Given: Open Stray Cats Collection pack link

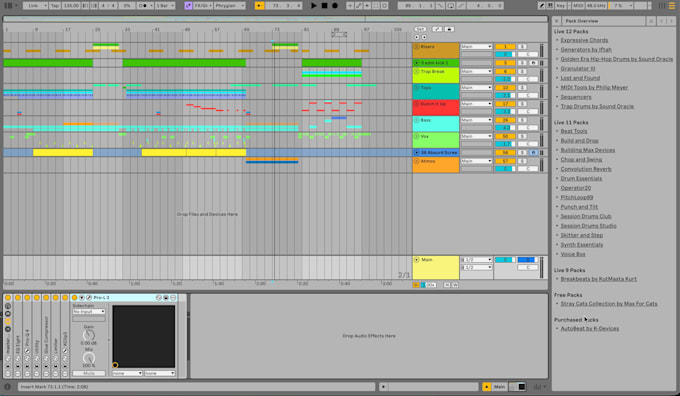Looking at the screenshot, I should pyautogui.click(x=609, y=304).
